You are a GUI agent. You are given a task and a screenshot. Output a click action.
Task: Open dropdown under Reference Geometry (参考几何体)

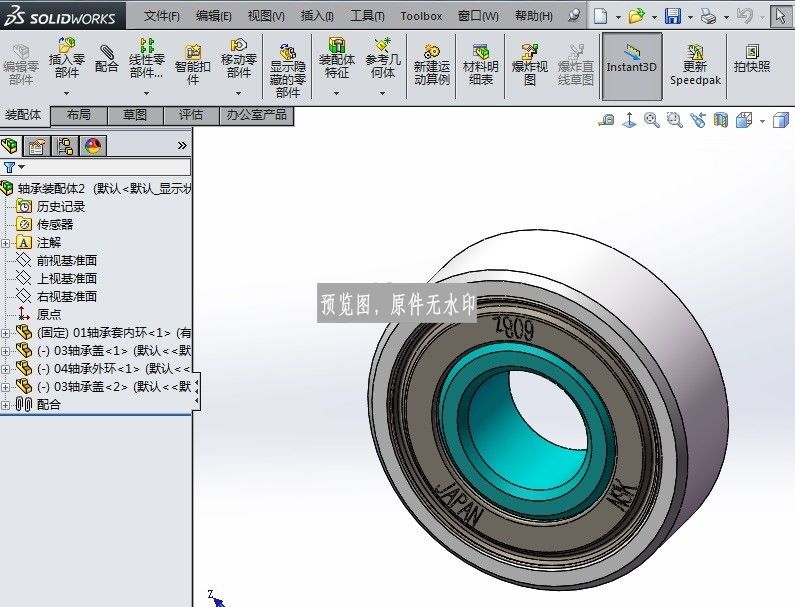tap(382, 93)
